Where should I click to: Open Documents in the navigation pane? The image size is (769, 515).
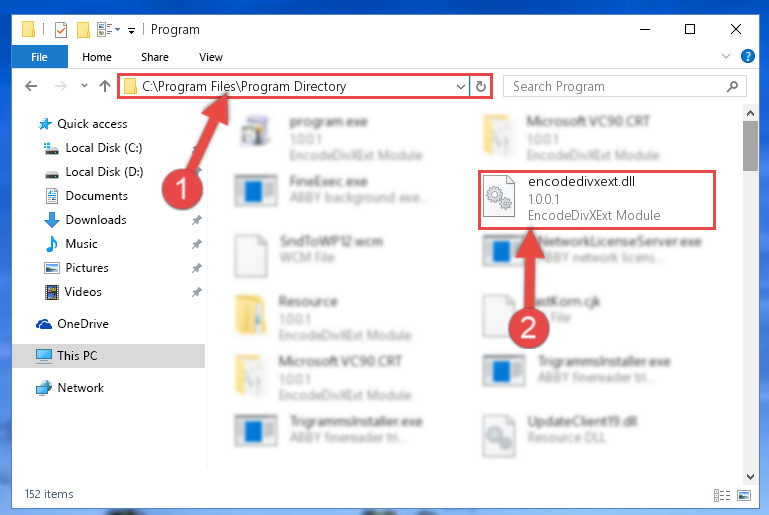[96, 196]
